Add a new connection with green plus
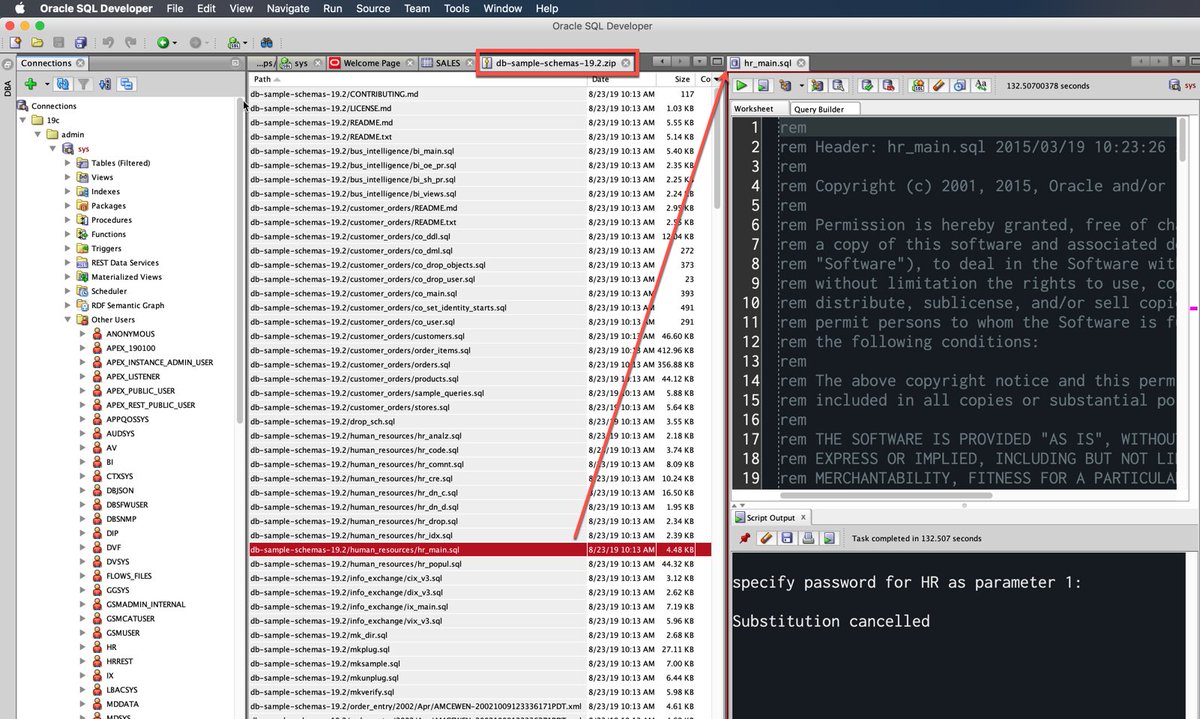This screenshot has width=1200, height=719. pyautogui.click(x=31, y=85)
